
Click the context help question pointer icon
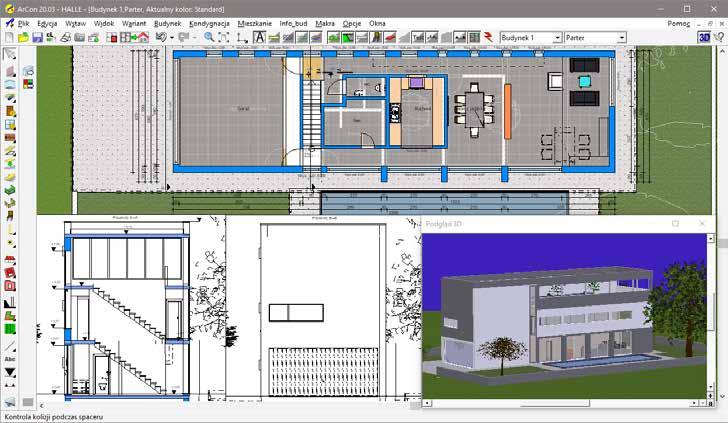[719, 38]
